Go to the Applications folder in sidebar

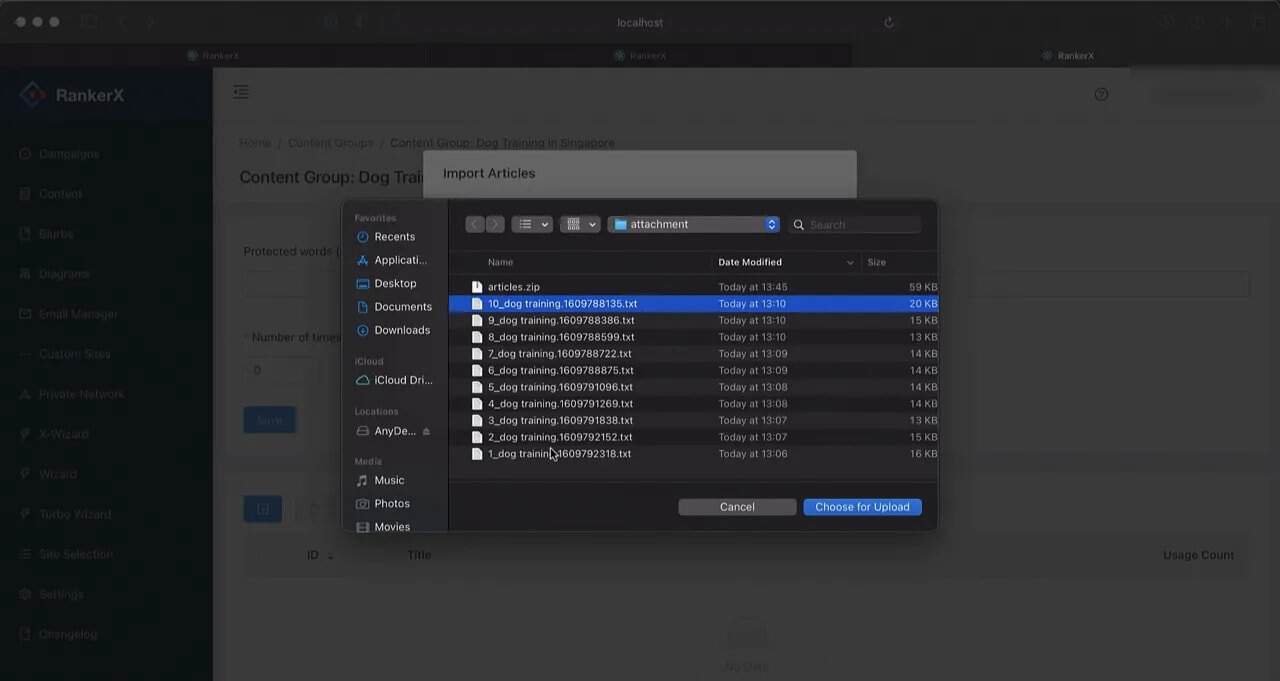click(399, 260)
